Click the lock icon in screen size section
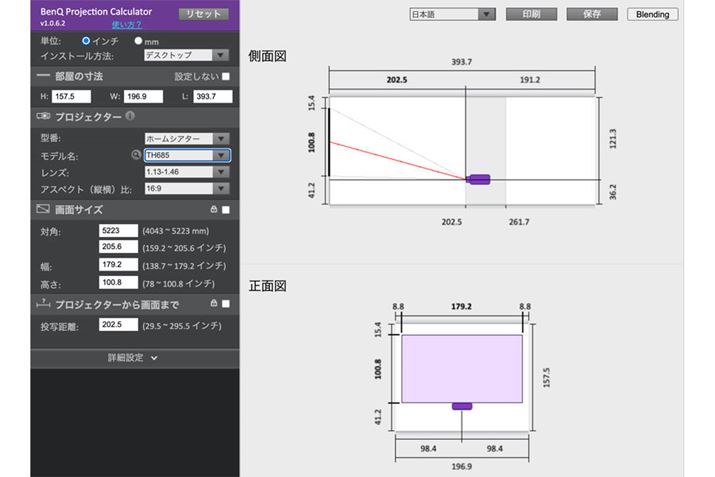The height and width of the screenshot is (477, 715). [213, 210]
